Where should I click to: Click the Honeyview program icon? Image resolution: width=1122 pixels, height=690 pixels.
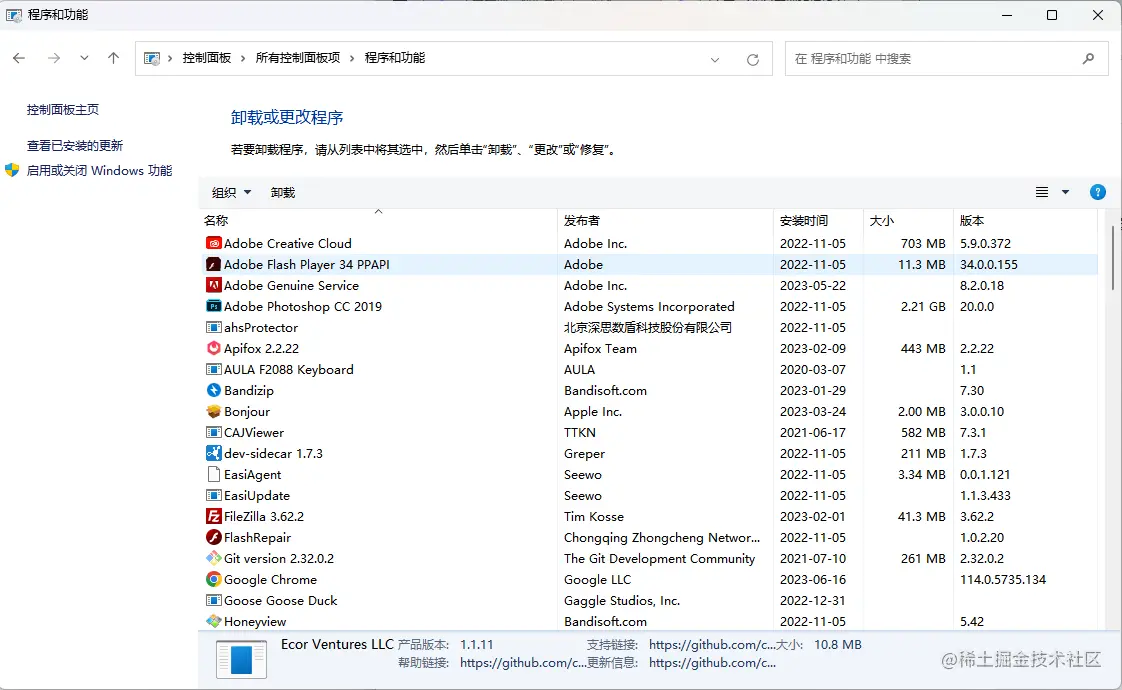[x=213, y=621]
